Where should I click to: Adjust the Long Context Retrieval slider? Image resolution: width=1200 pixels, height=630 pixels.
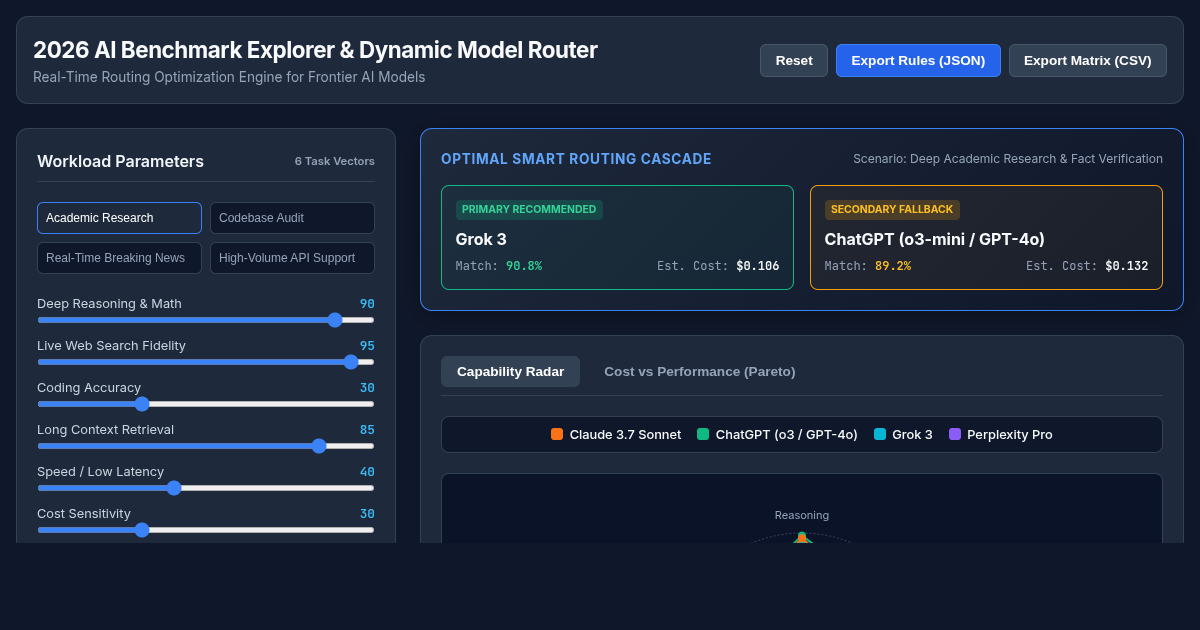(x=206, y=446)
